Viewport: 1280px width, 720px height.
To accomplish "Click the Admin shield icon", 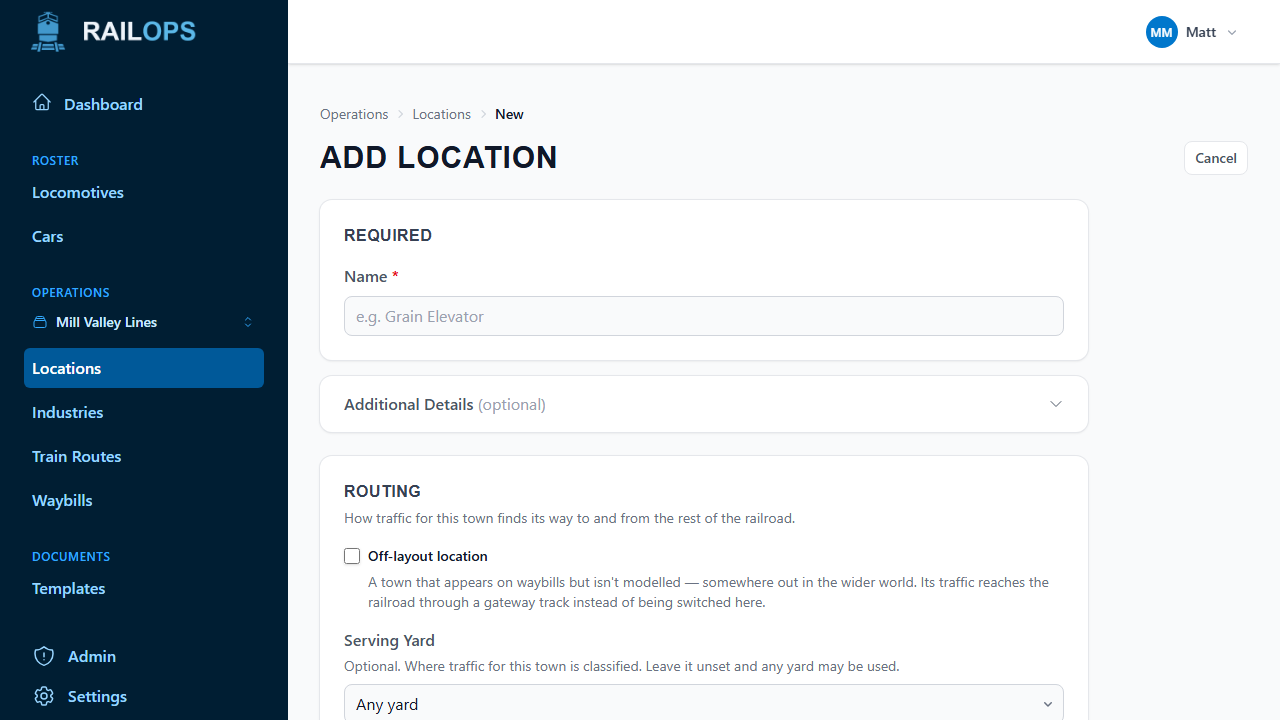I will coord(44,656).
